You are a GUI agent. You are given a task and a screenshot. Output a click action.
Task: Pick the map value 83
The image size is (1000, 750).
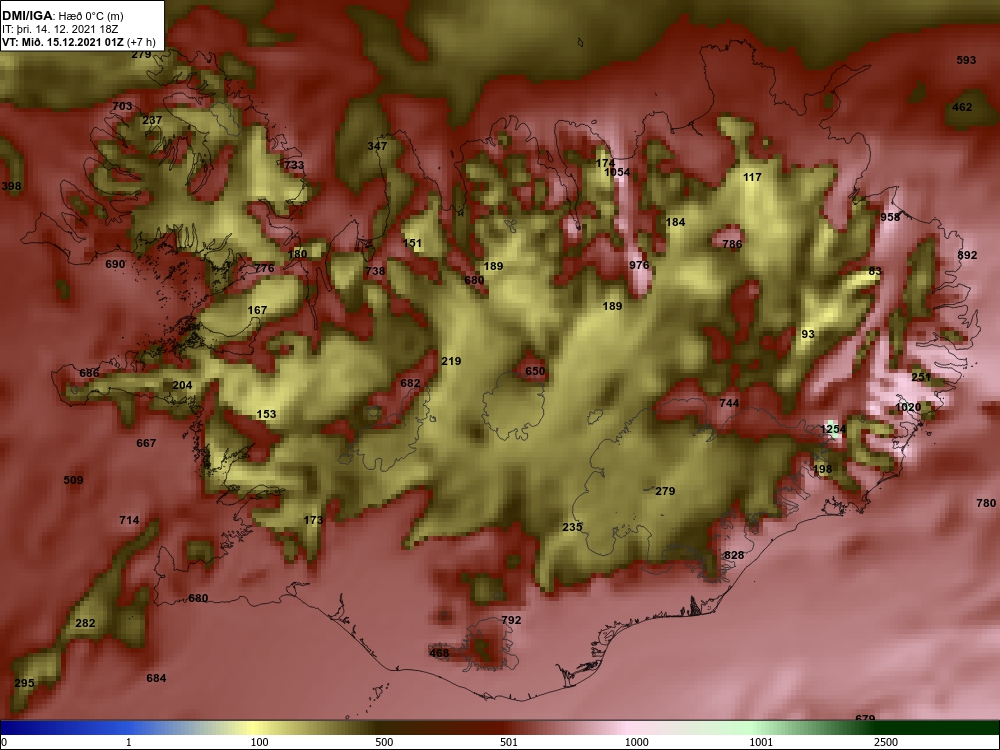pos(875,271)
